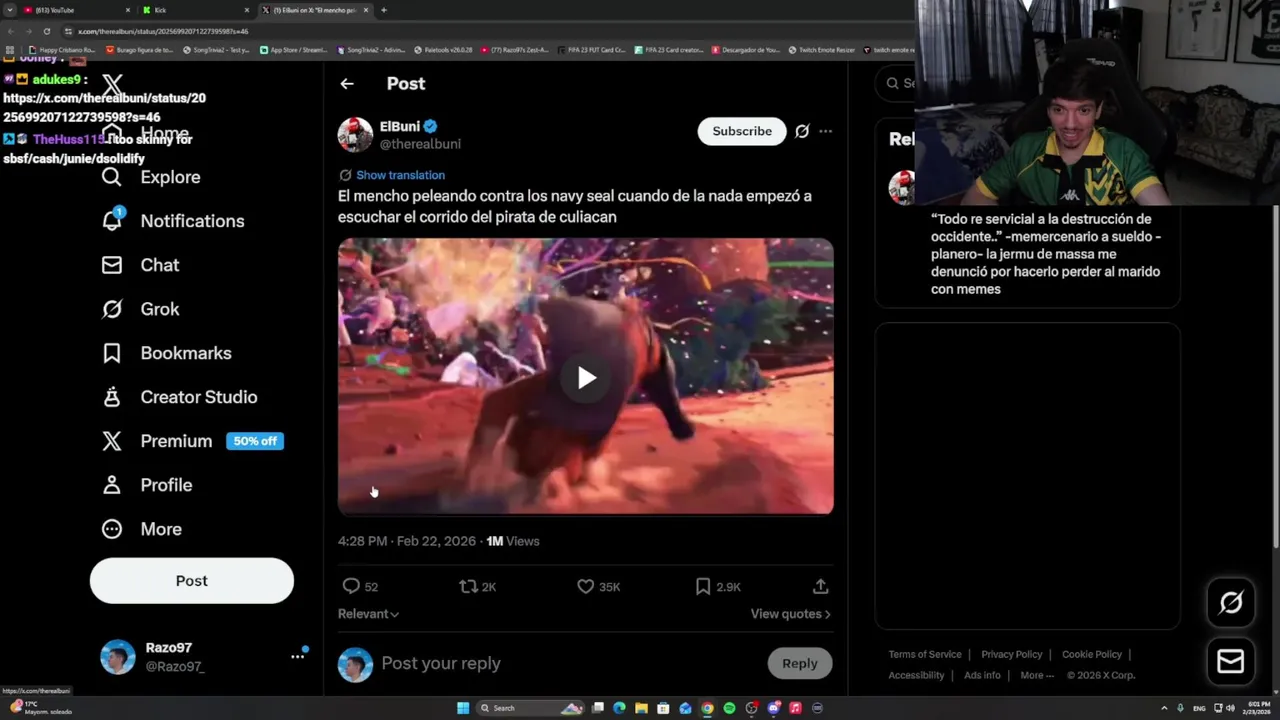Open View quotes link

(x=791, y=614)
